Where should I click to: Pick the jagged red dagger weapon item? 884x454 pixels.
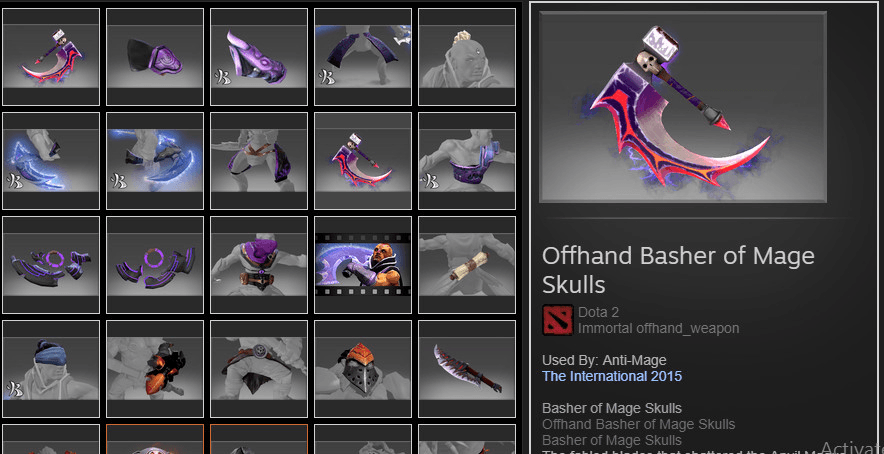(467, 369)
